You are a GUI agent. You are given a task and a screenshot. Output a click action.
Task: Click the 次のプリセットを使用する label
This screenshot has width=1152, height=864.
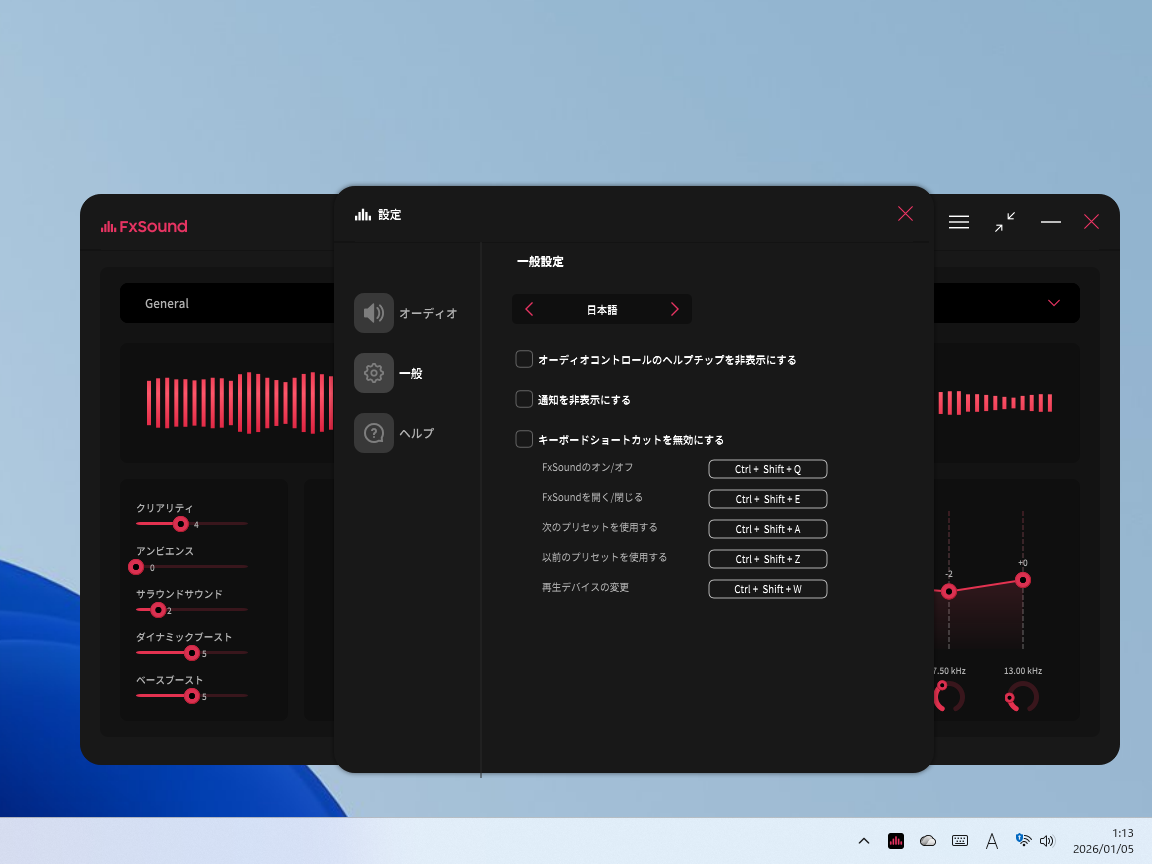click(600, 528)
